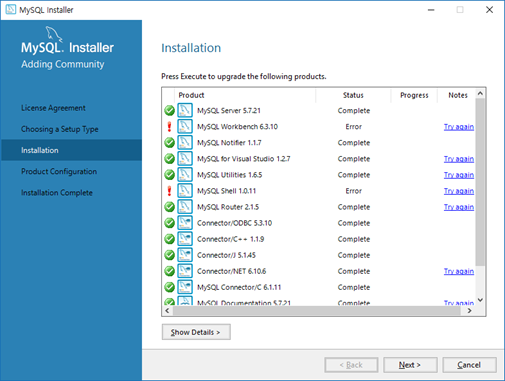Select the MySQL Router 2.1.5 name text
The width and height of the screenshot is (505, 381).
[228, 207]
